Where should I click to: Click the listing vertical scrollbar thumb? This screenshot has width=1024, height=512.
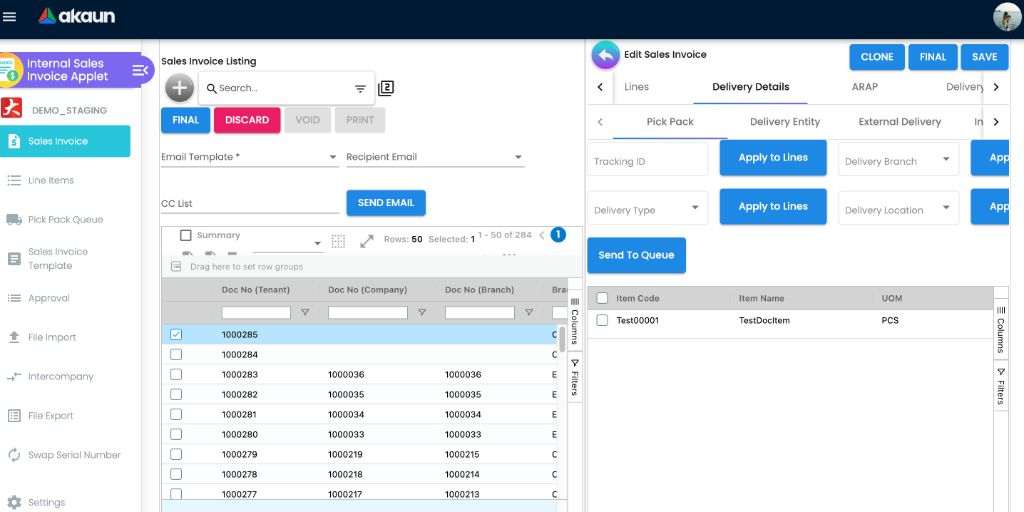coord(562,340)
